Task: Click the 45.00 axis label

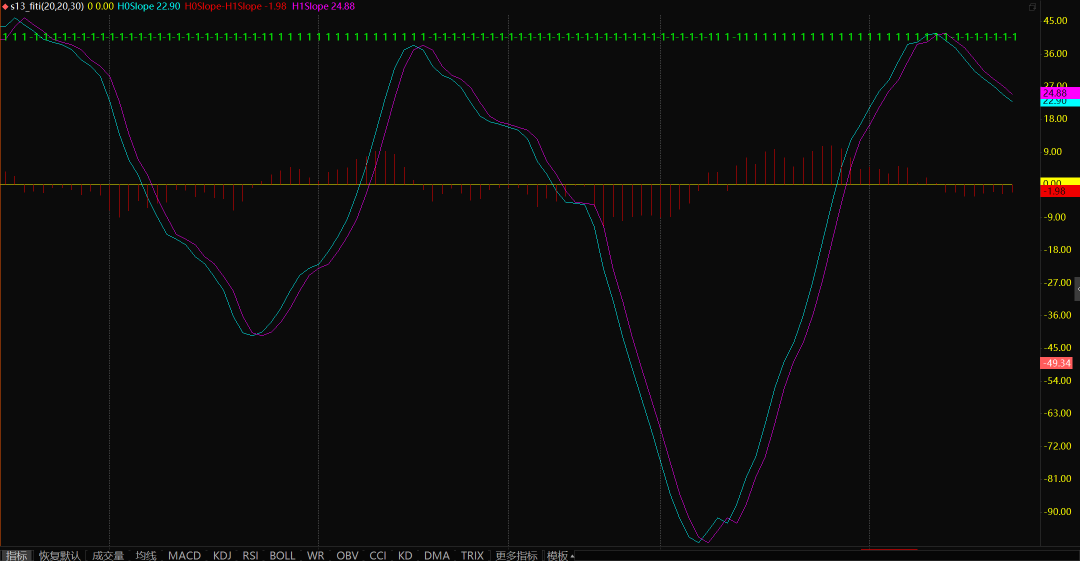Action: pos(1055,21)
